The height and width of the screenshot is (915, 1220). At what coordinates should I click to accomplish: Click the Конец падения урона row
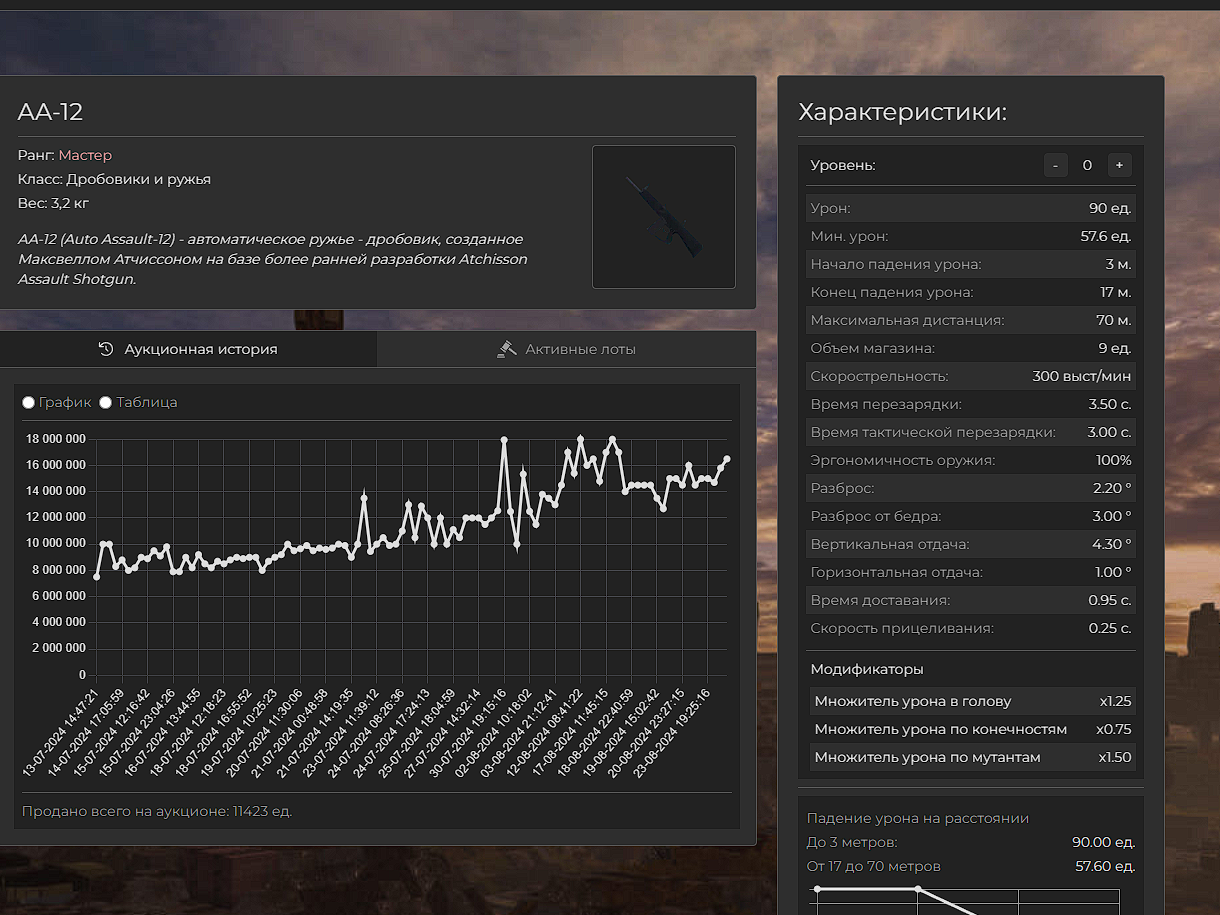coord(971,292)
